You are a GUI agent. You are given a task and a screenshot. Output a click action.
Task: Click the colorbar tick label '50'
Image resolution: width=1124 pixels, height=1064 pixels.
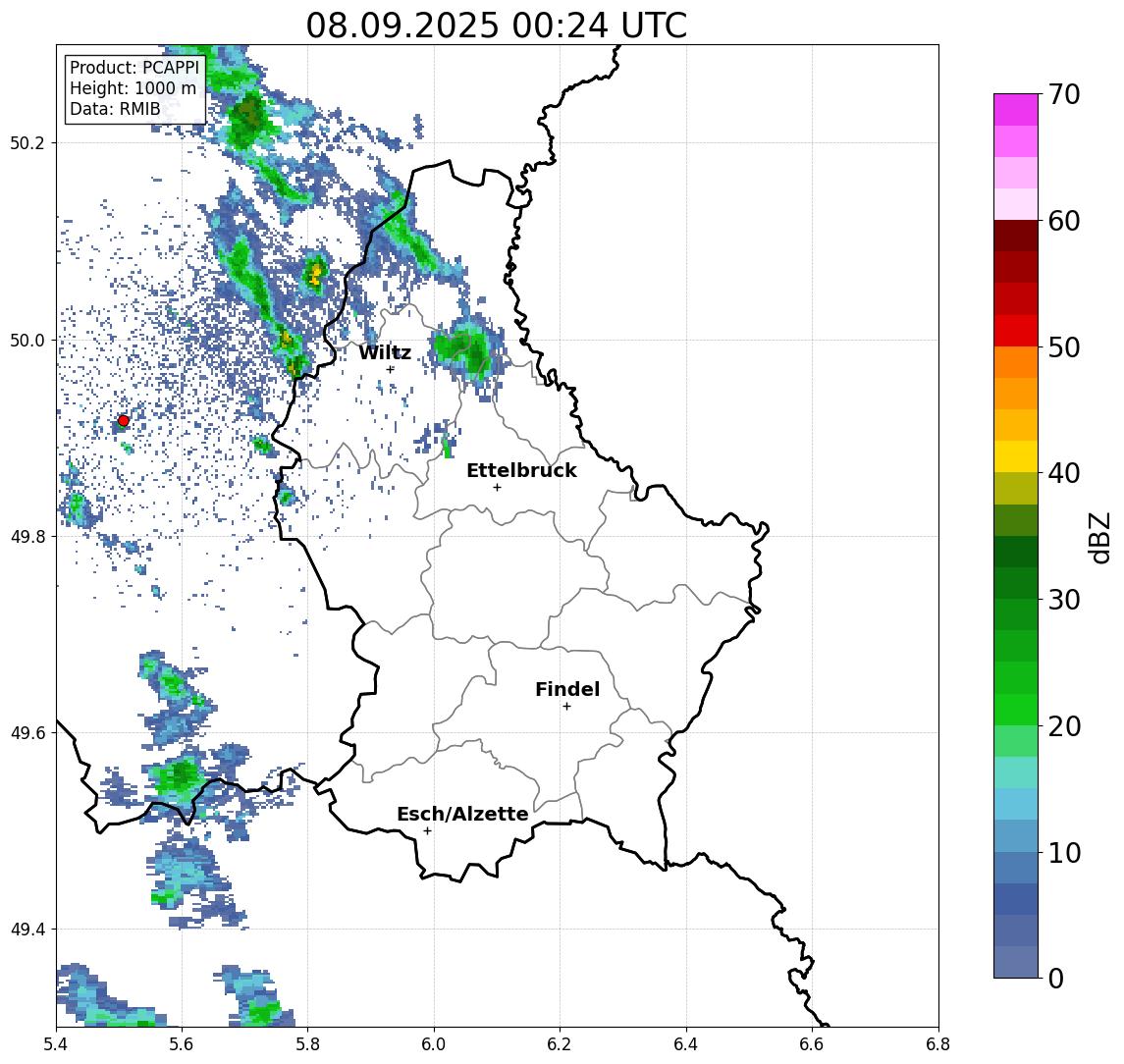[x=1064, y=347]
